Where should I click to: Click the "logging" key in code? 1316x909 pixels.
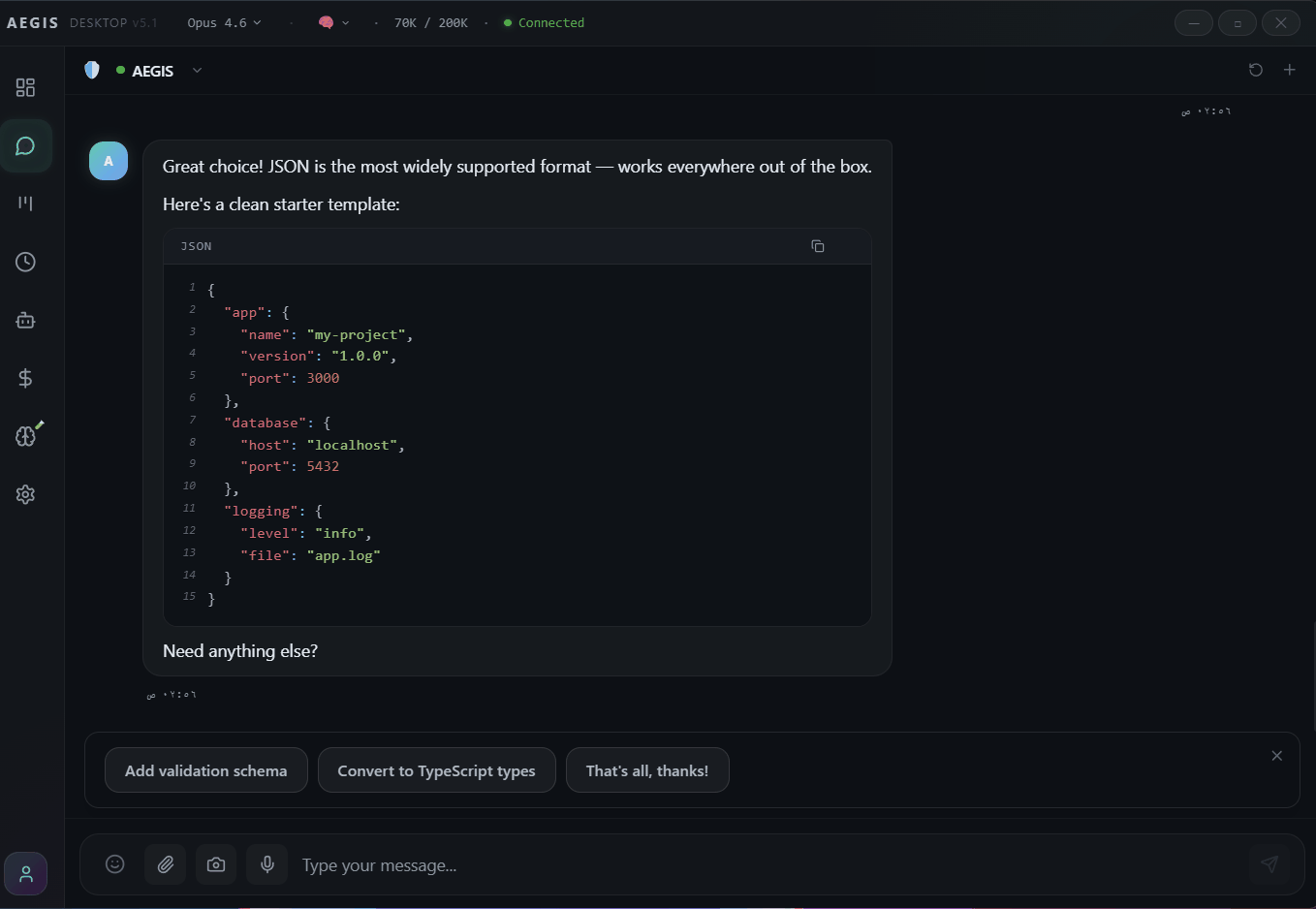(262, 511)
